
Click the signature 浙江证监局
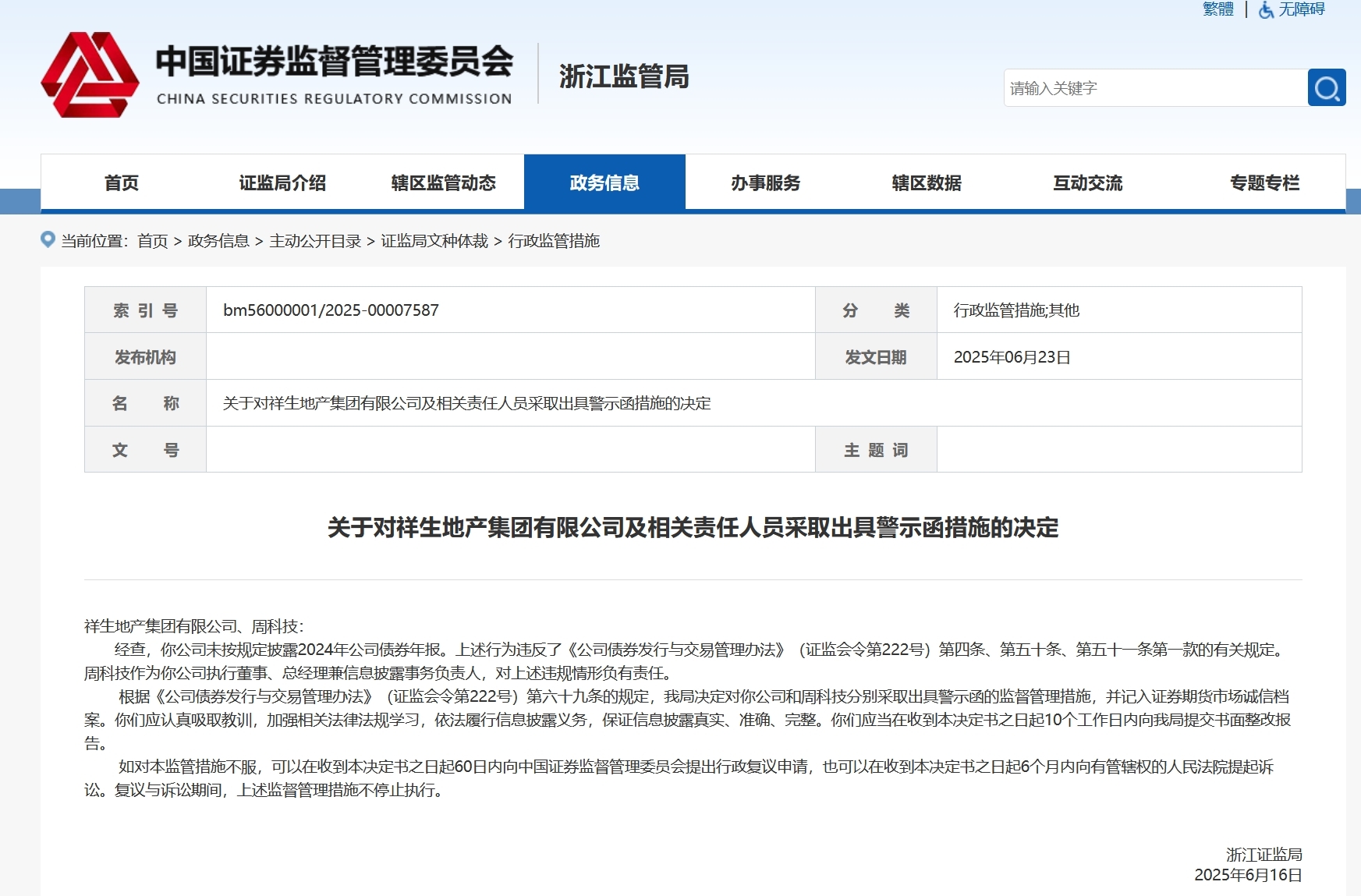1264,855
